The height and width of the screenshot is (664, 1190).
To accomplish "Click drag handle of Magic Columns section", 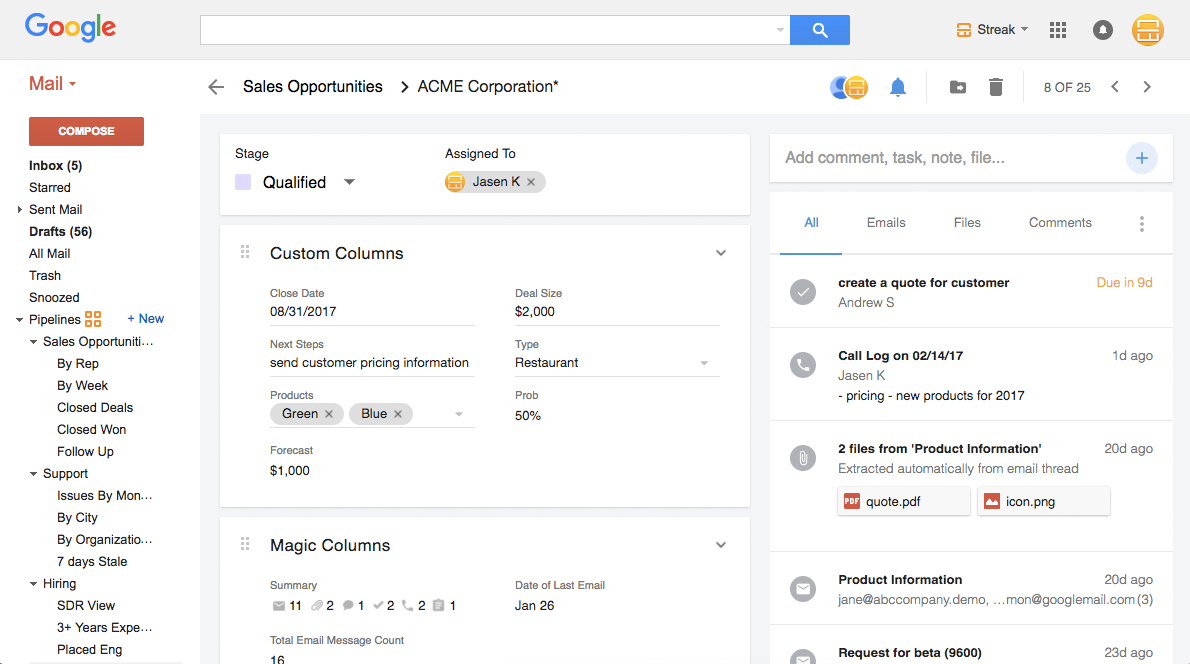I will pos(244,544).
